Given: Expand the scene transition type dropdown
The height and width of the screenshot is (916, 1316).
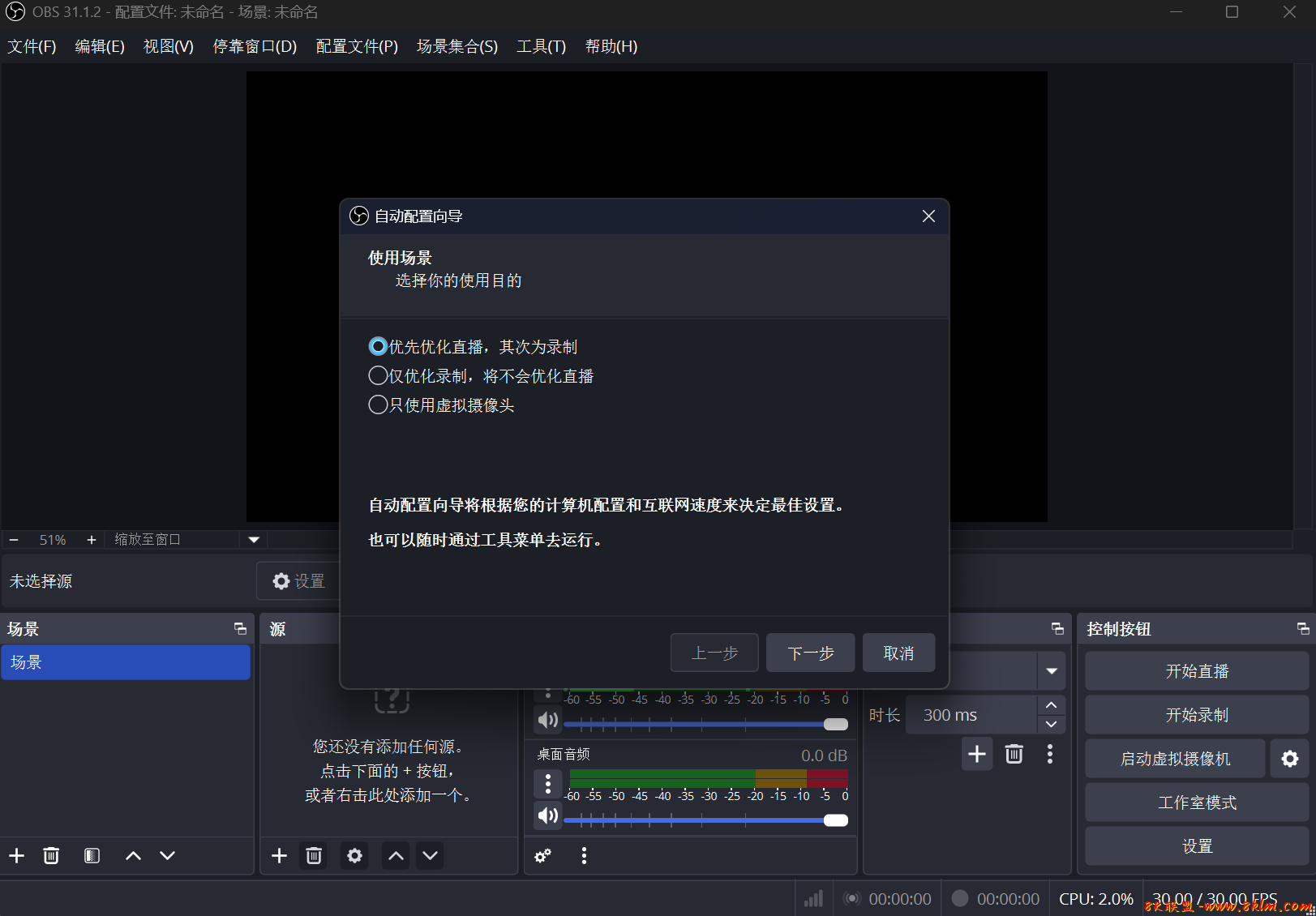Looking at the screenshot, I should pyautogui.click(x=1052, y=671).
